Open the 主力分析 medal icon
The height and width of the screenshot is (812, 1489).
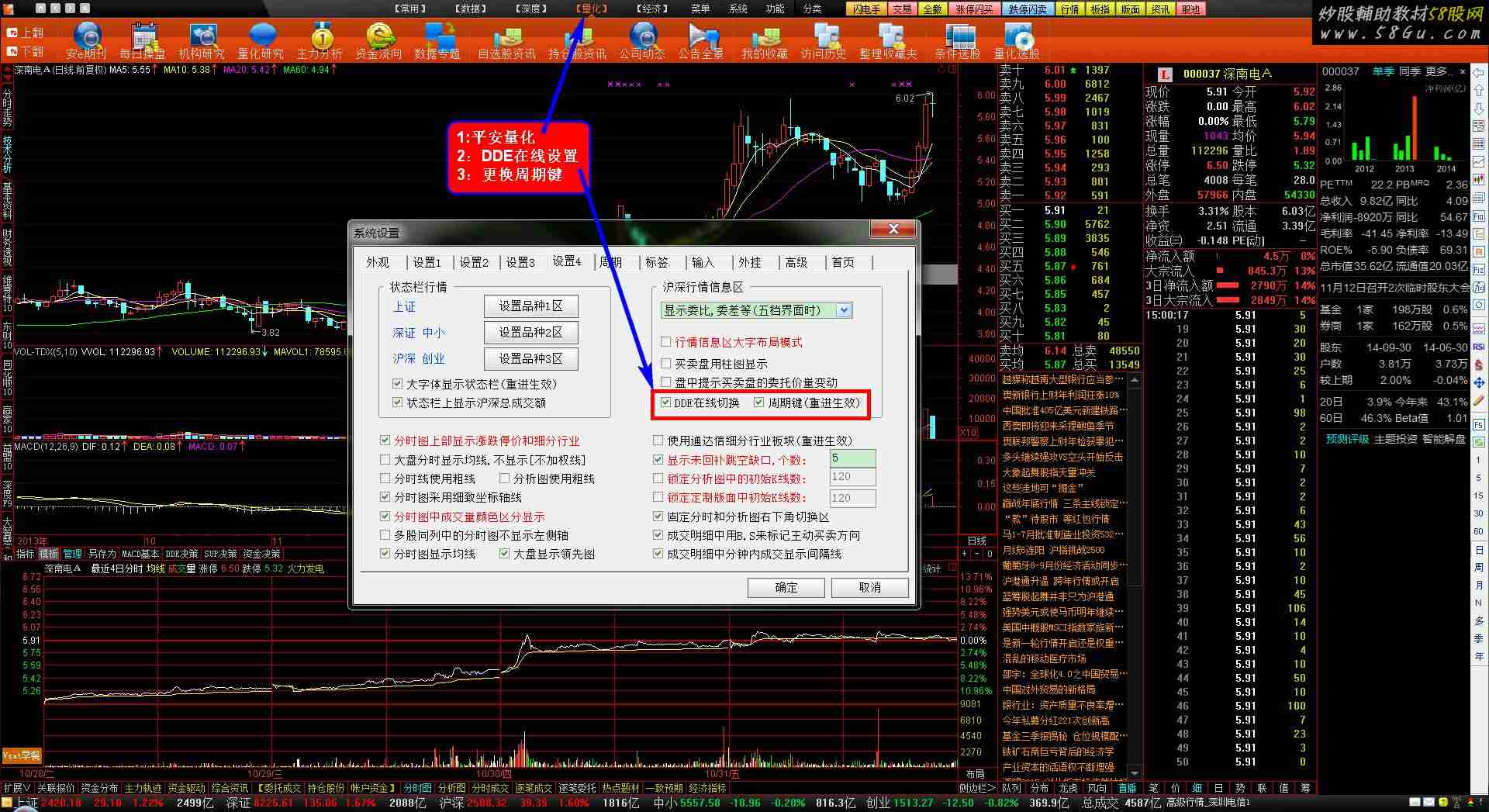click(x=320, y=40)
